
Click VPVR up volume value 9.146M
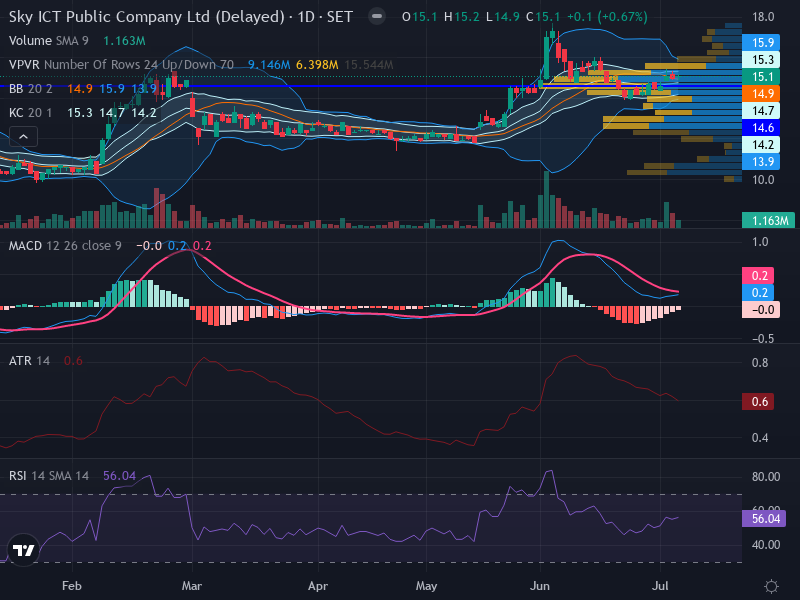tap(269, 65)
